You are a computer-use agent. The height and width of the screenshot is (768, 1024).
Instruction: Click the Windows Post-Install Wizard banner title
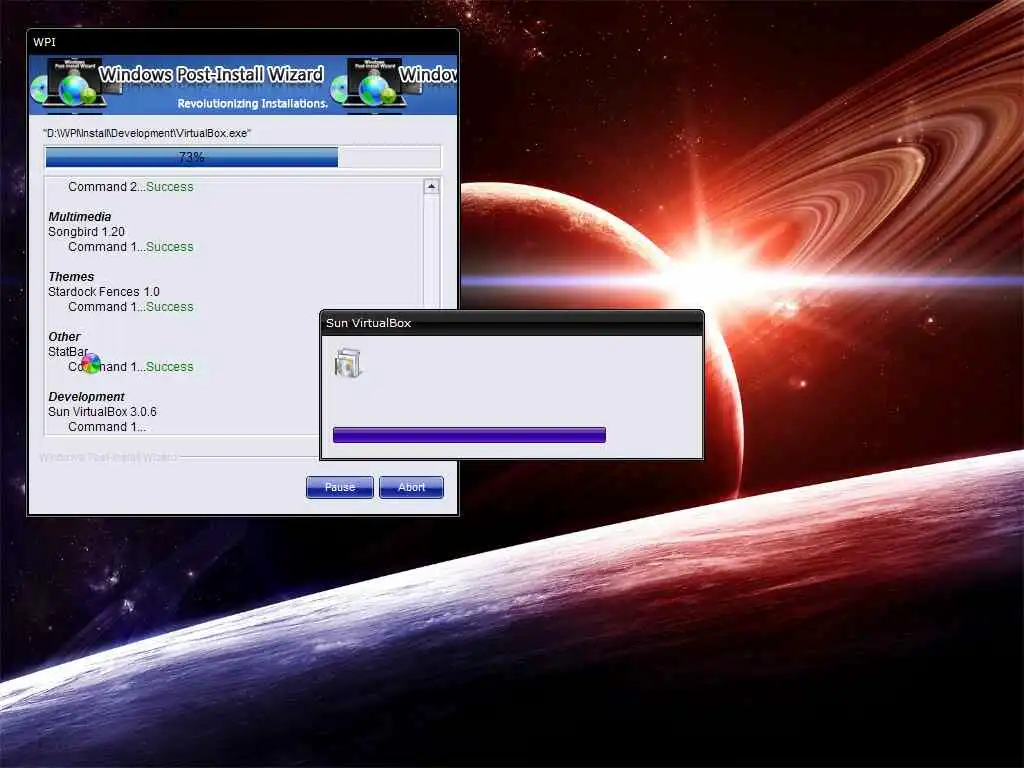(212, 74)
